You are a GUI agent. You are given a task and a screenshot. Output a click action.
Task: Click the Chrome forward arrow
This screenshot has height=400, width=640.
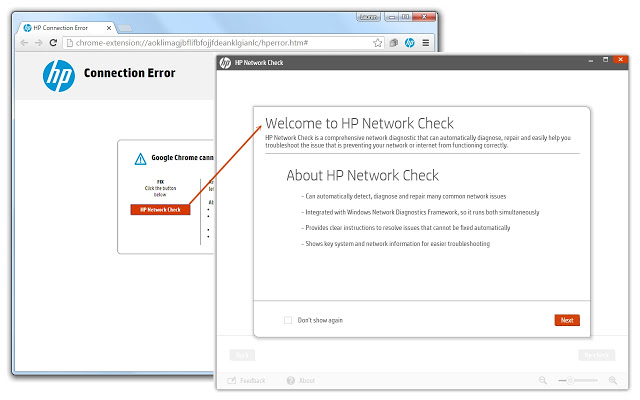(38, 43)
